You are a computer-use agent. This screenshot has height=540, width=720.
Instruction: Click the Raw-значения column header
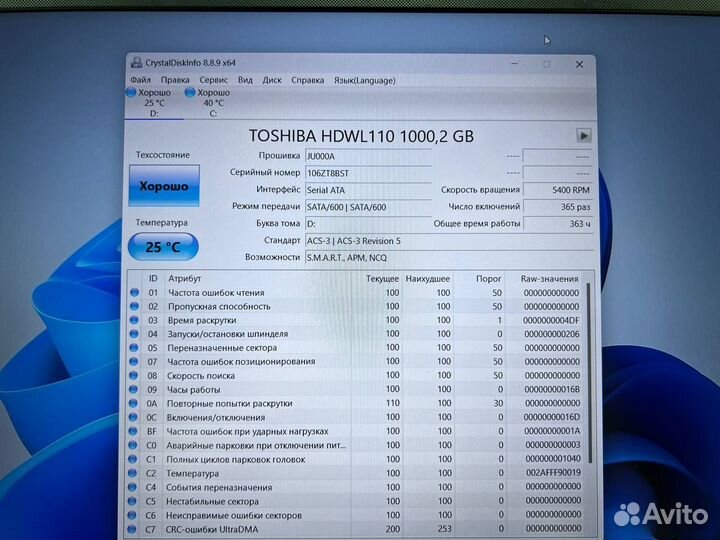549,279
